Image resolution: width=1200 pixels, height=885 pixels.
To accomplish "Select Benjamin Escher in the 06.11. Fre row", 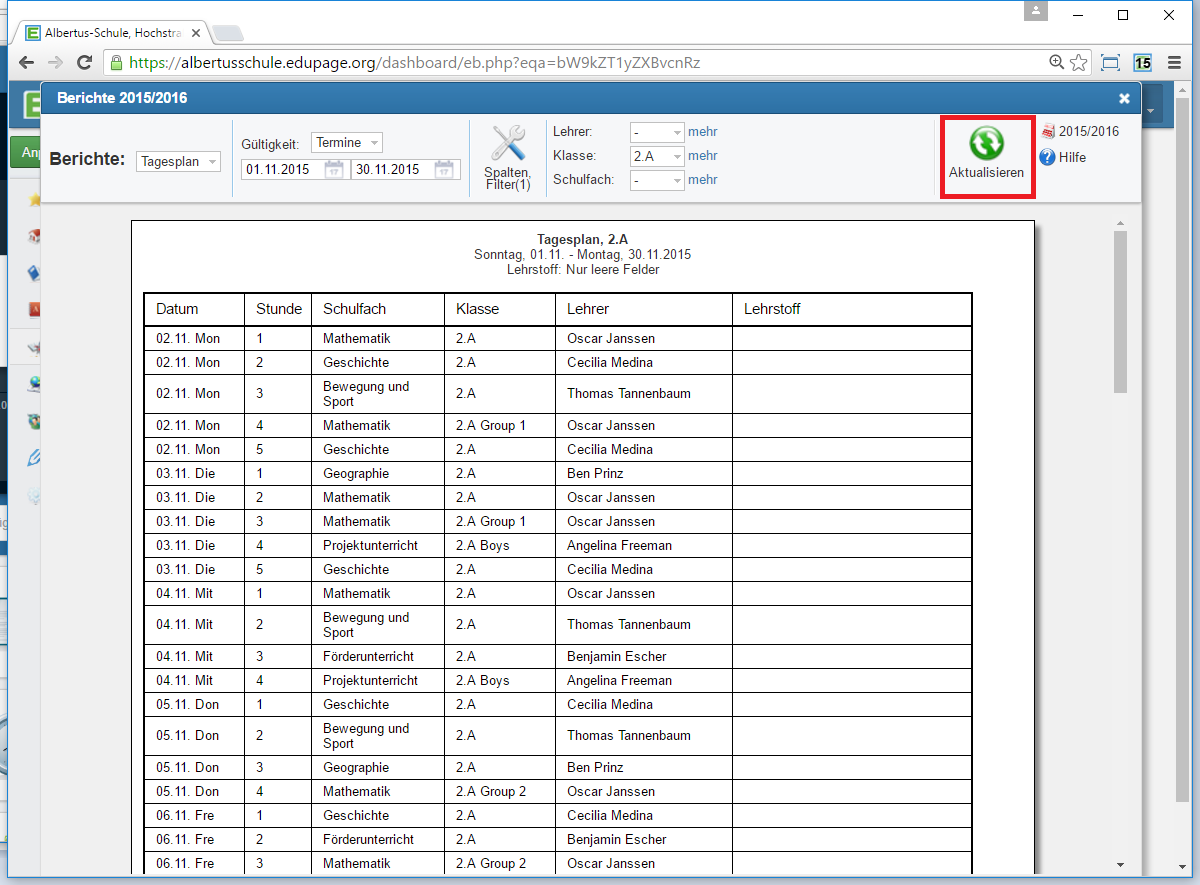I will [617, 839].
